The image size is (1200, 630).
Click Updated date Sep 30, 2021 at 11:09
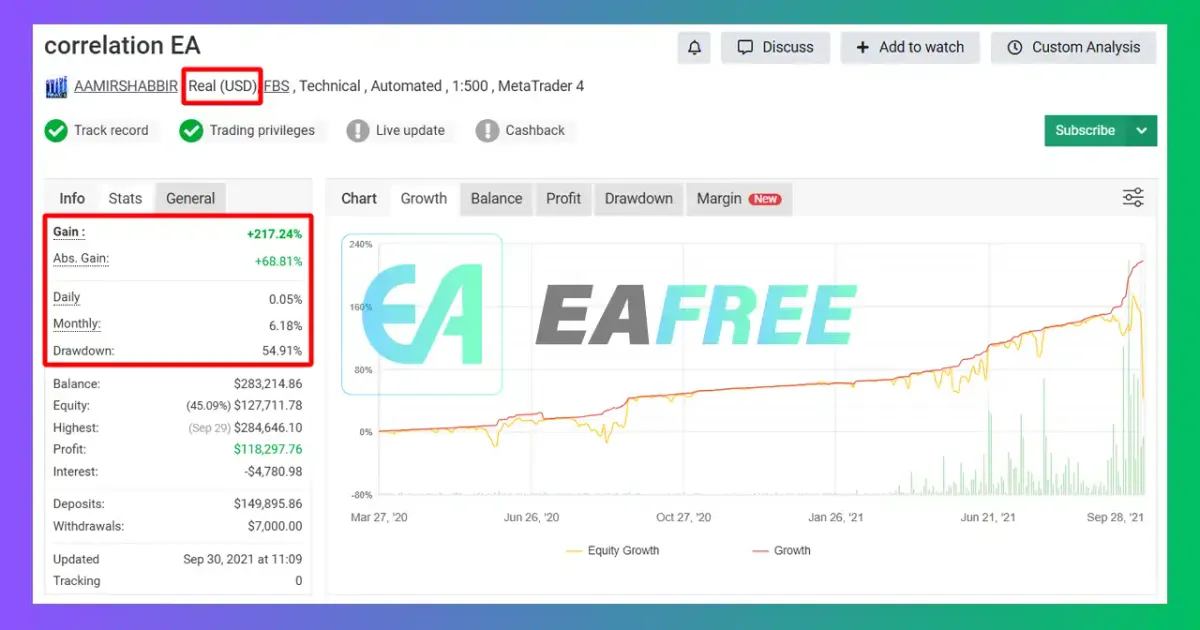pos(243,559)
